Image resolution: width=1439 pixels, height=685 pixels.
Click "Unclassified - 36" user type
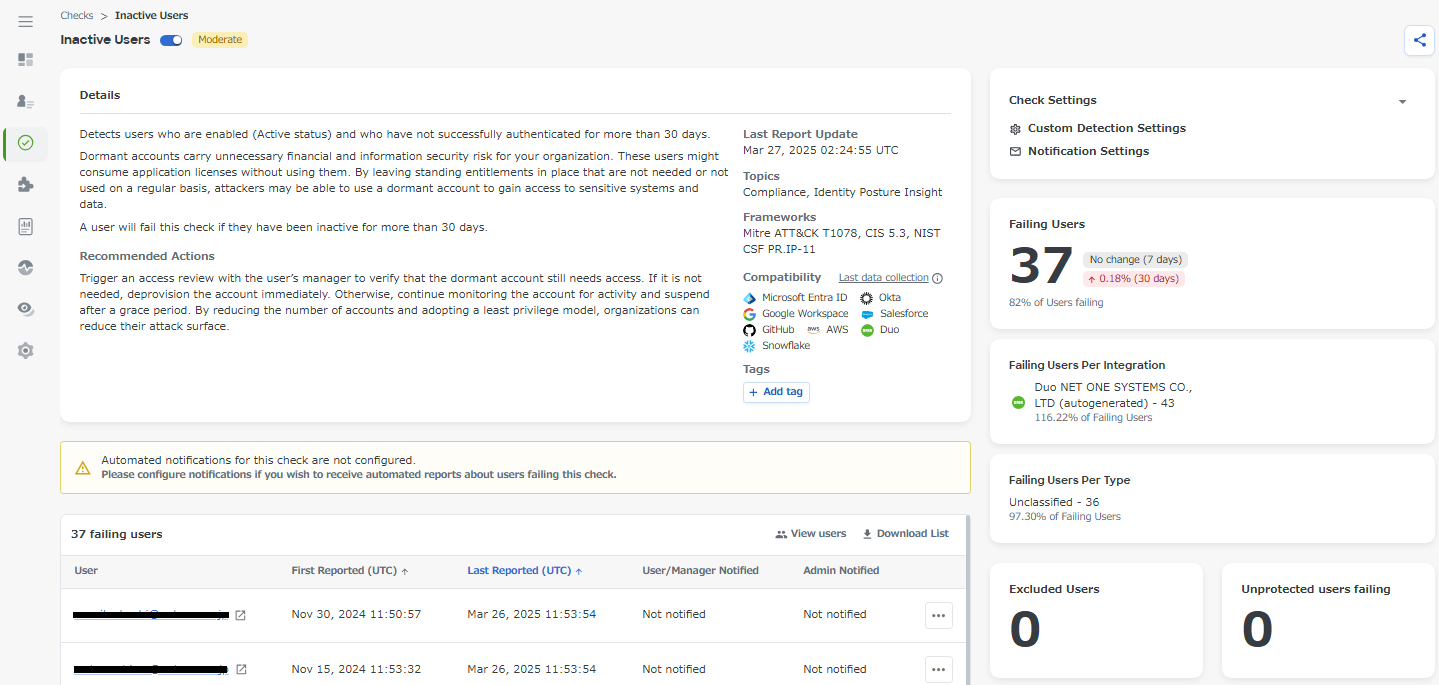[x=1055, y=502]
